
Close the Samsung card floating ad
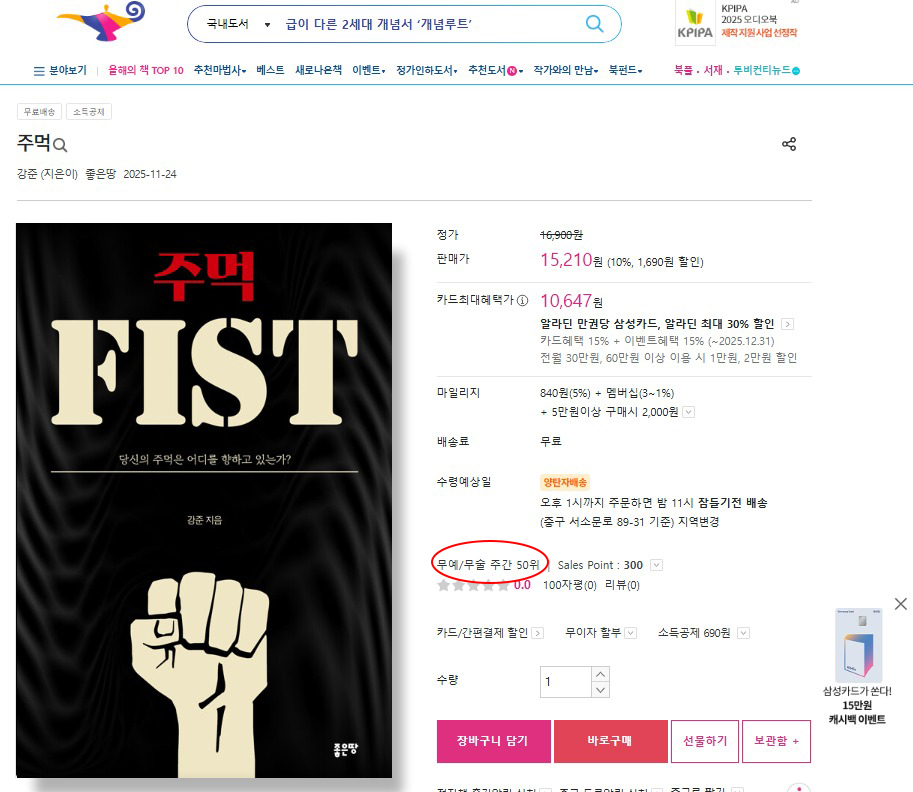pyautogui.click(x=900, y=604)
